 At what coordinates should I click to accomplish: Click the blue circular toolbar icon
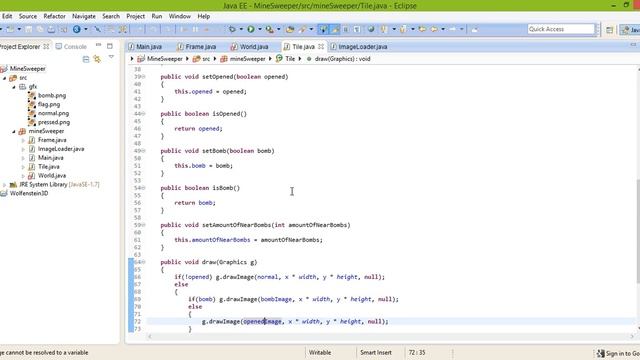(76, 29)
